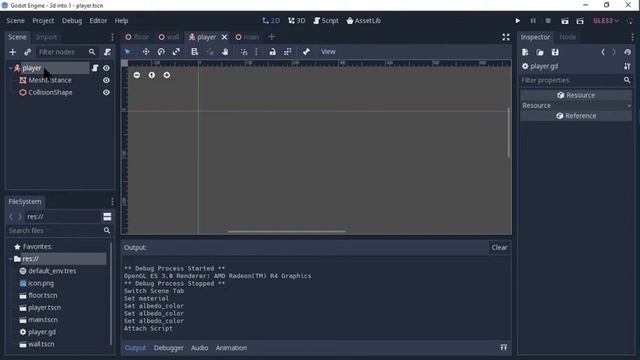The width and height of the screenshot is (640, 360).
Task: Close the player scene tab
Action: click(224, 37)
